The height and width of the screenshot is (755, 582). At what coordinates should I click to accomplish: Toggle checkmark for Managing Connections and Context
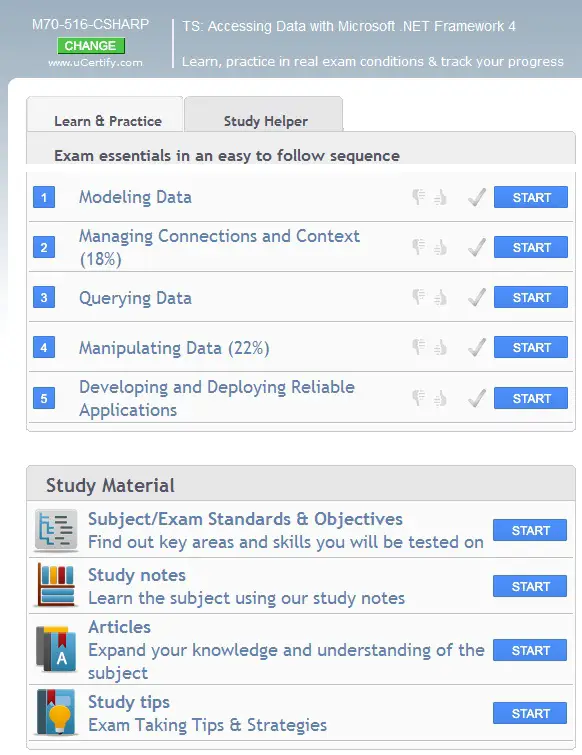click(477, 247)
